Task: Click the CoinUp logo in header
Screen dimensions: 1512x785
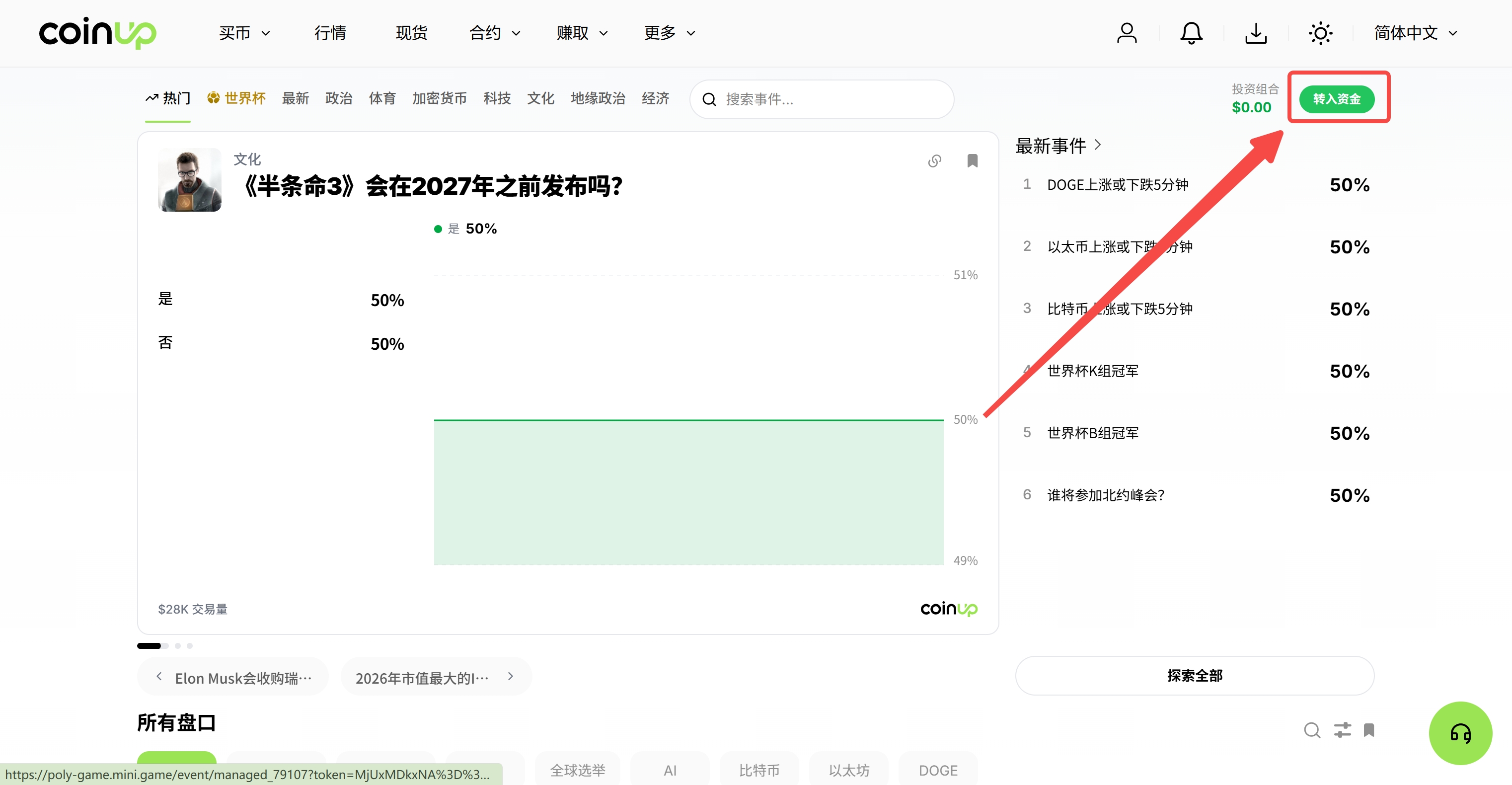Action: 97,33
